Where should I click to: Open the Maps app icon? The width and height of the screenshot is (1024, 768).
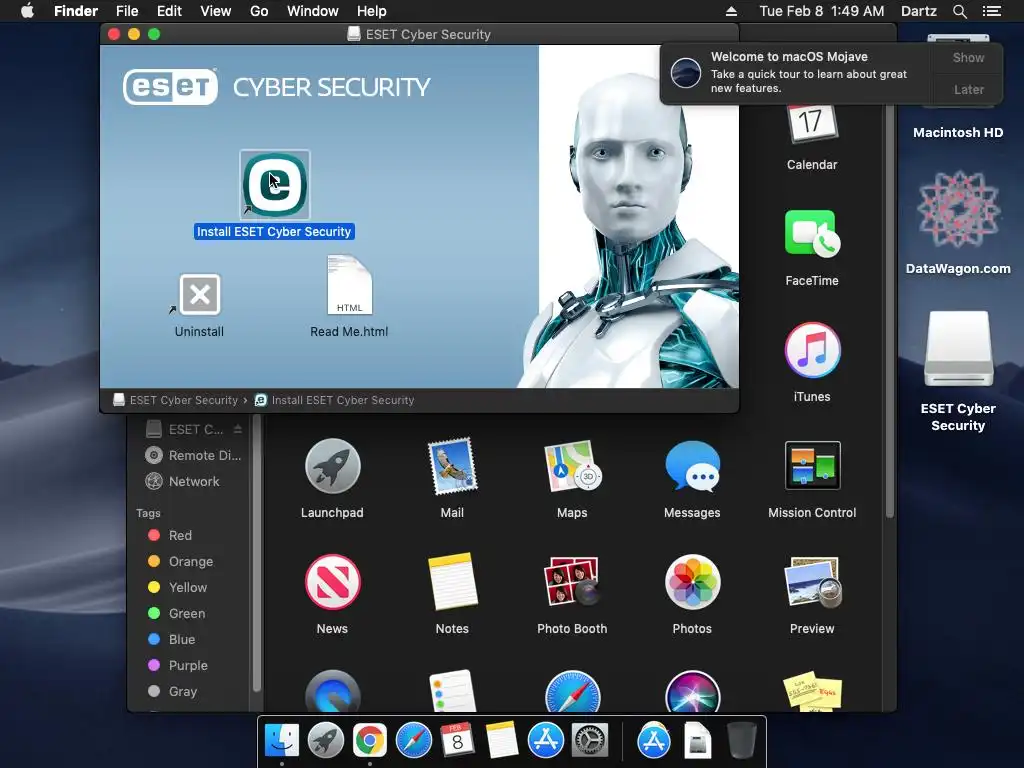click(572, 466)
